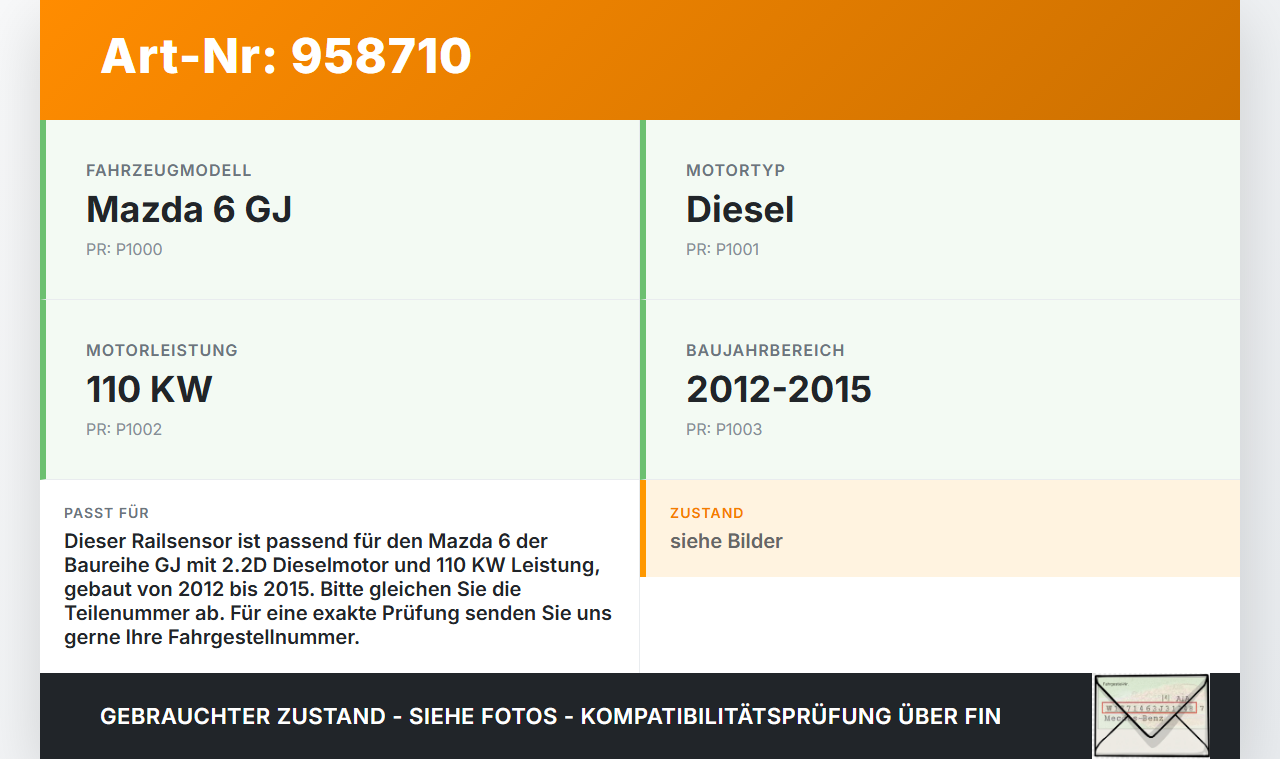The height and width of the screenshot is (760, 1280).
Task: Select the Fahrzeugmodell card labeled Mazda 6 GJ
Action: (189, 209)
